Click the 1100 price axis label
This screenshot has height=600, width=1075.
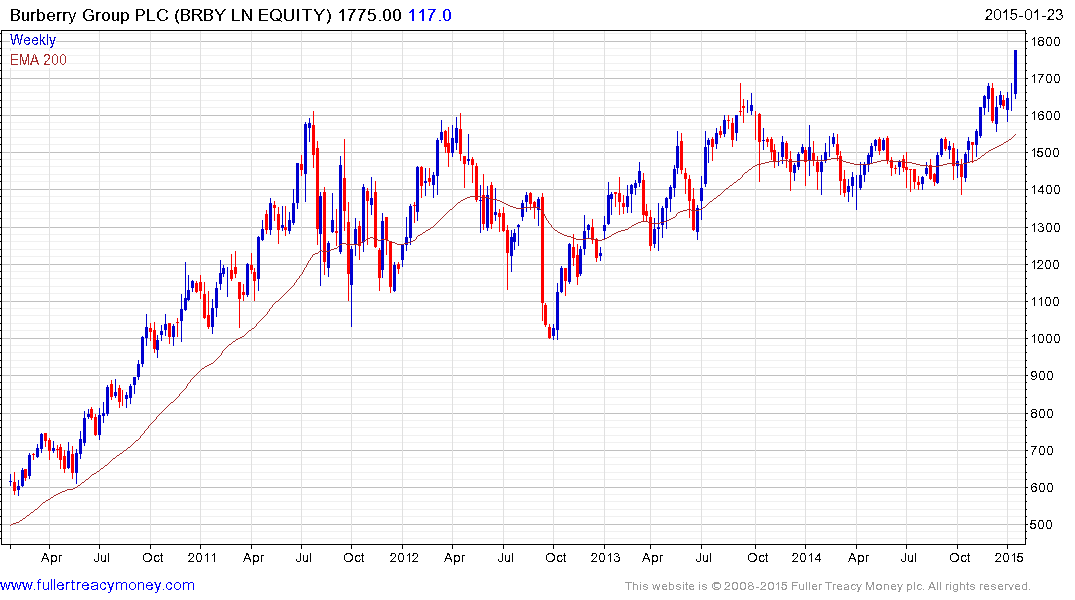[1046, 302]
